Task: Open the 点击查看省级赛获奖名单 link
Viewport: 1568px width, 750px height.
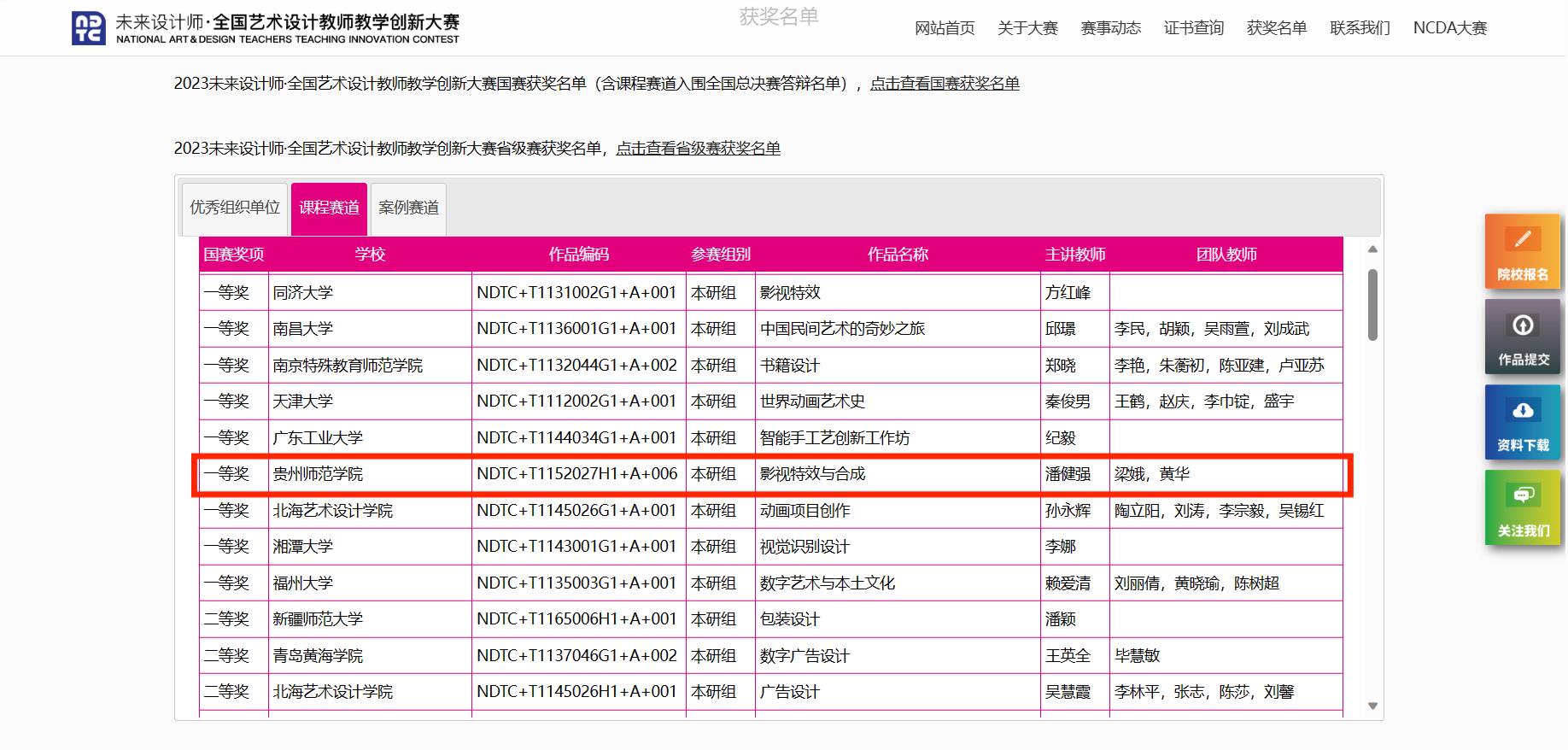Action: [698, 149]
